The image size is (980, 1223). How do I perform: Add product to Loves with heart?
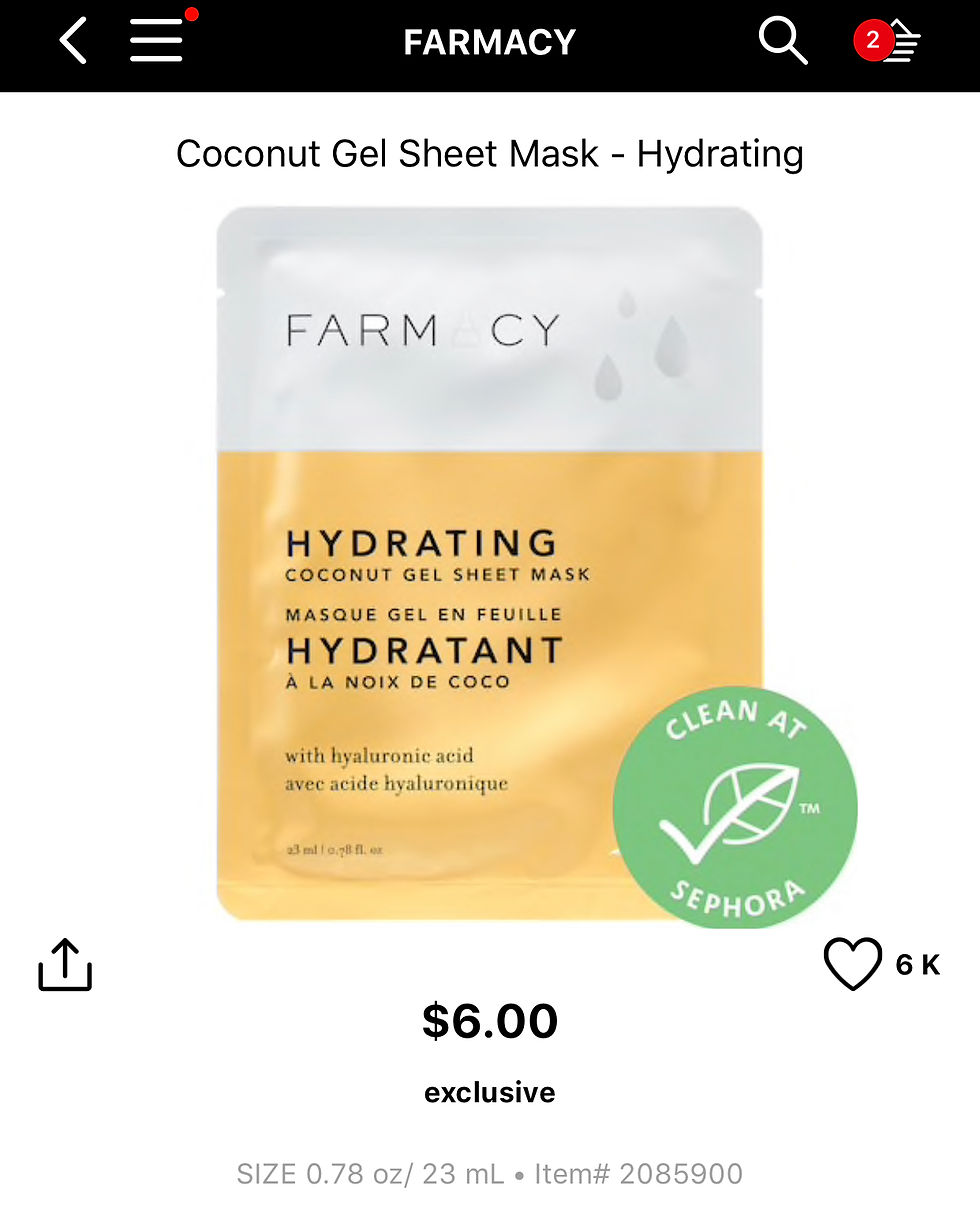(x=852, y=964)
